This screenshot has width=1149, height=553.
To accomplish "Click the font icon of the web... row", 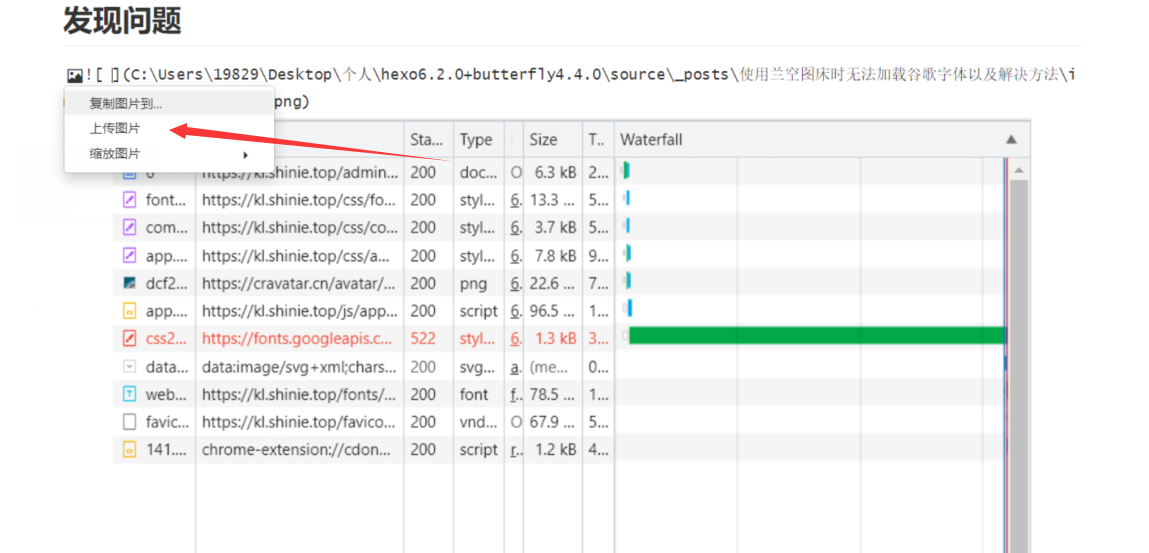I will (x=130, y=395).
